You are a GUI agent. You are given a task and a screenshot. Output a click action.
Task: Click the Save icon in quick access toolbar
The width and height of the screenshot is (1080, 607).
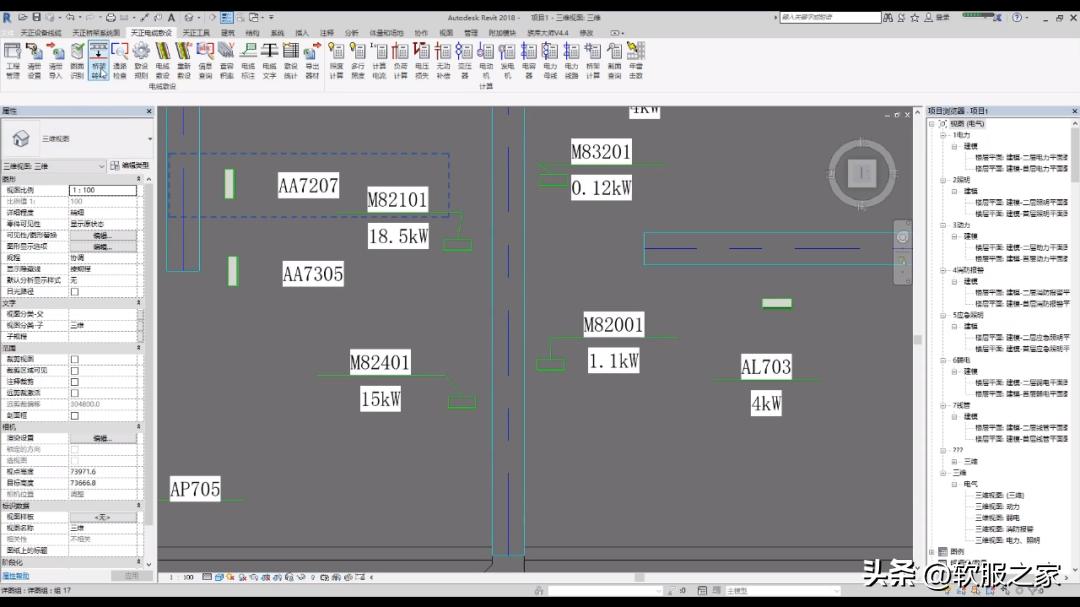pos(37,18)
